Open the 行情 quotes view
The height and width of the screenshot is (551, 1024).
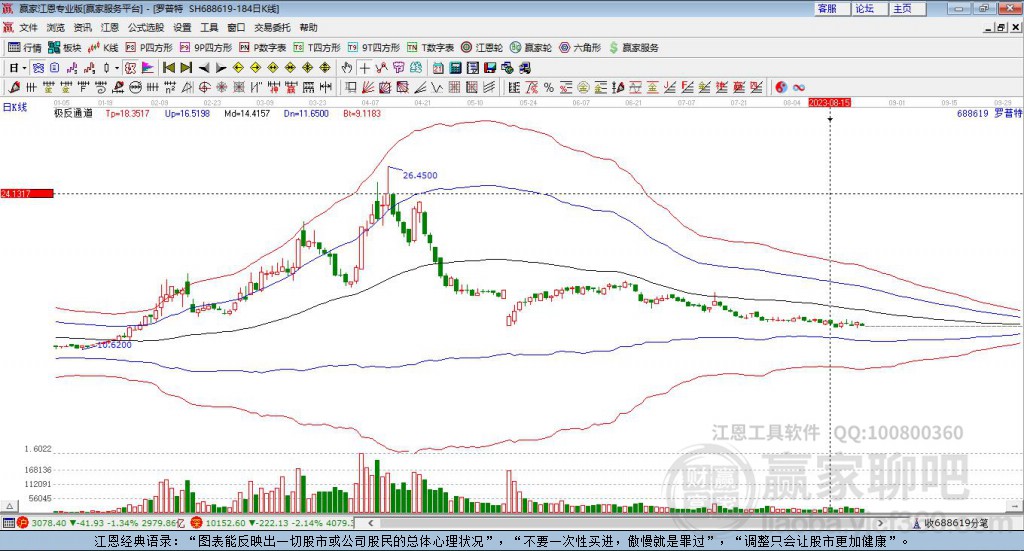[x=24, y=48]
